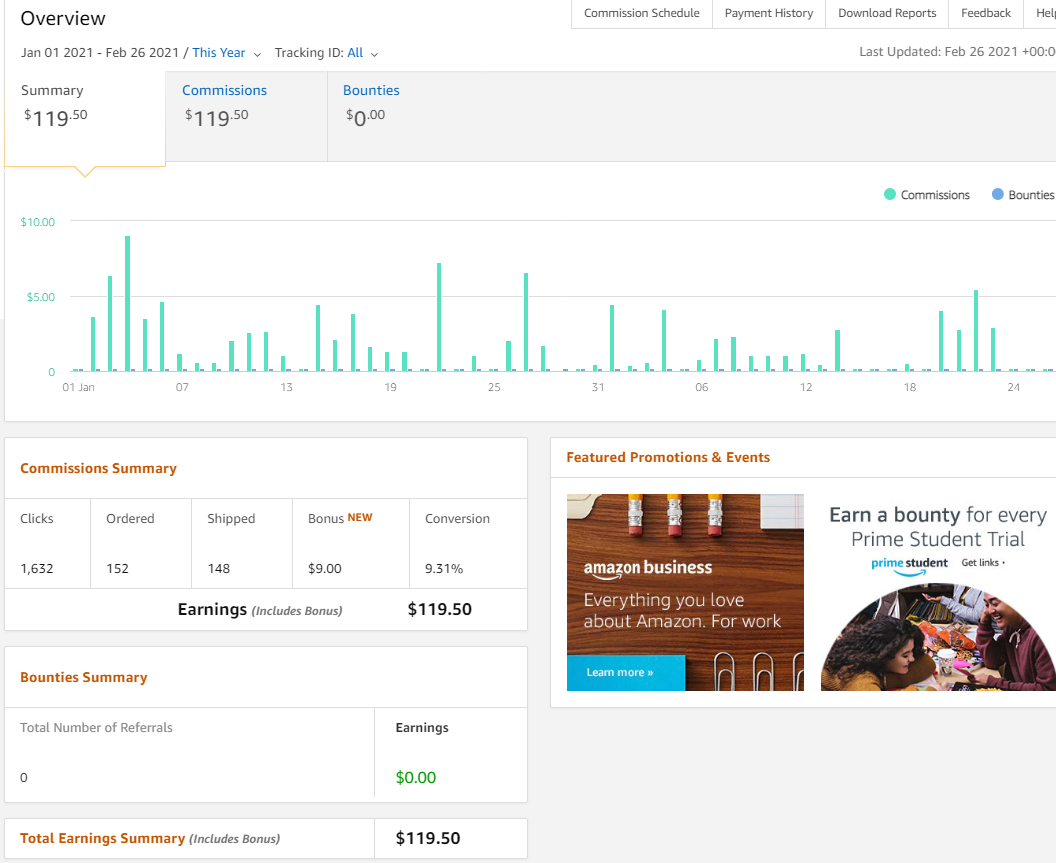
Task: Click the 01 Jan axis label
Action: pos(78,387)
